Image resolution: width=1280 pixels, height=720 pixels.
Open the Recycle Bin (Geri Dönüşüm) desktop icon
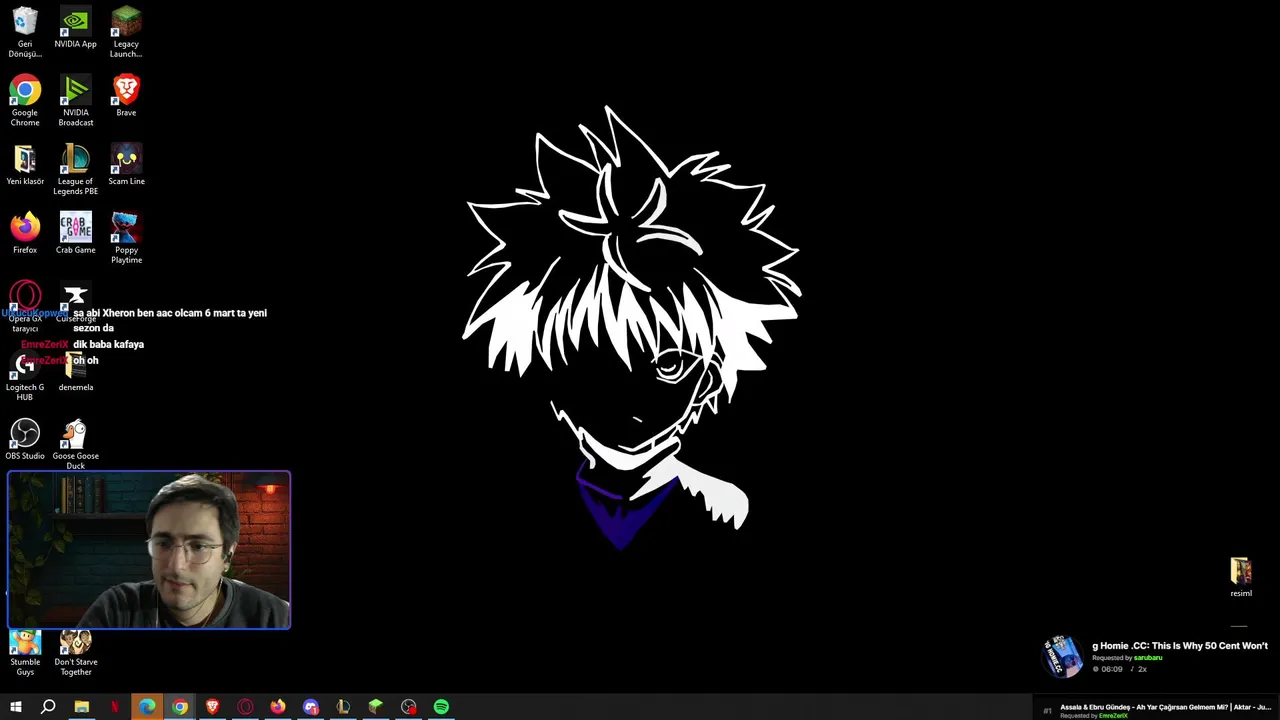(25, 32)
